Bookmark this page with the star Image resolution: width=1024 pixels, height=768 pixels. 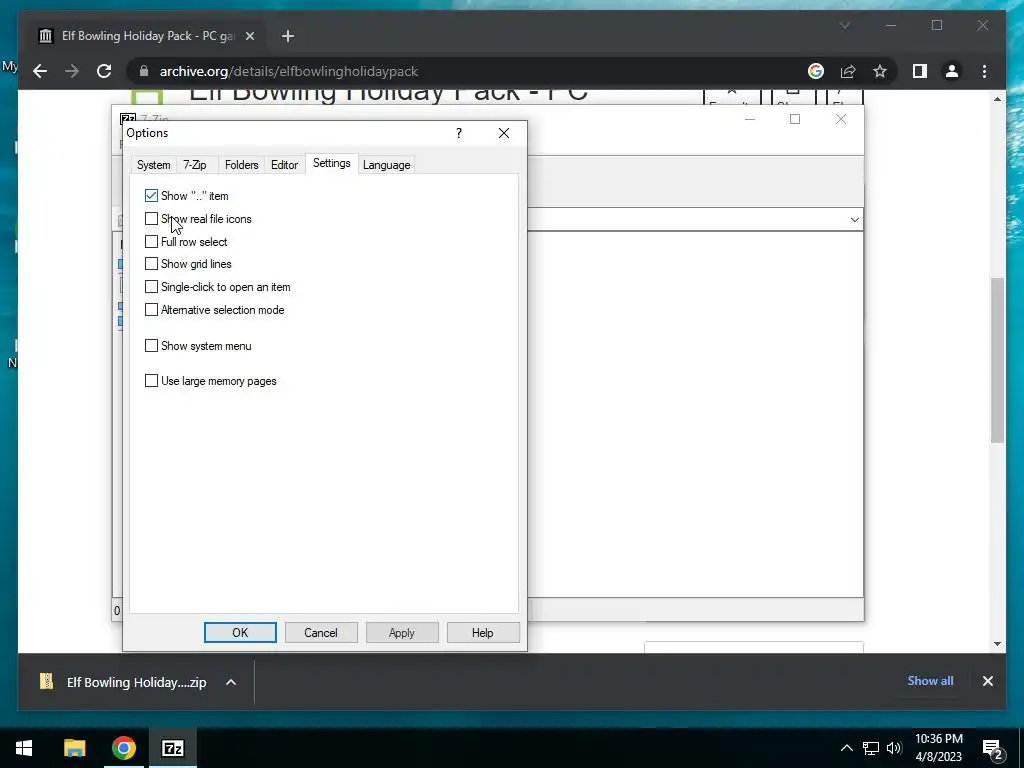coord(880,71)
